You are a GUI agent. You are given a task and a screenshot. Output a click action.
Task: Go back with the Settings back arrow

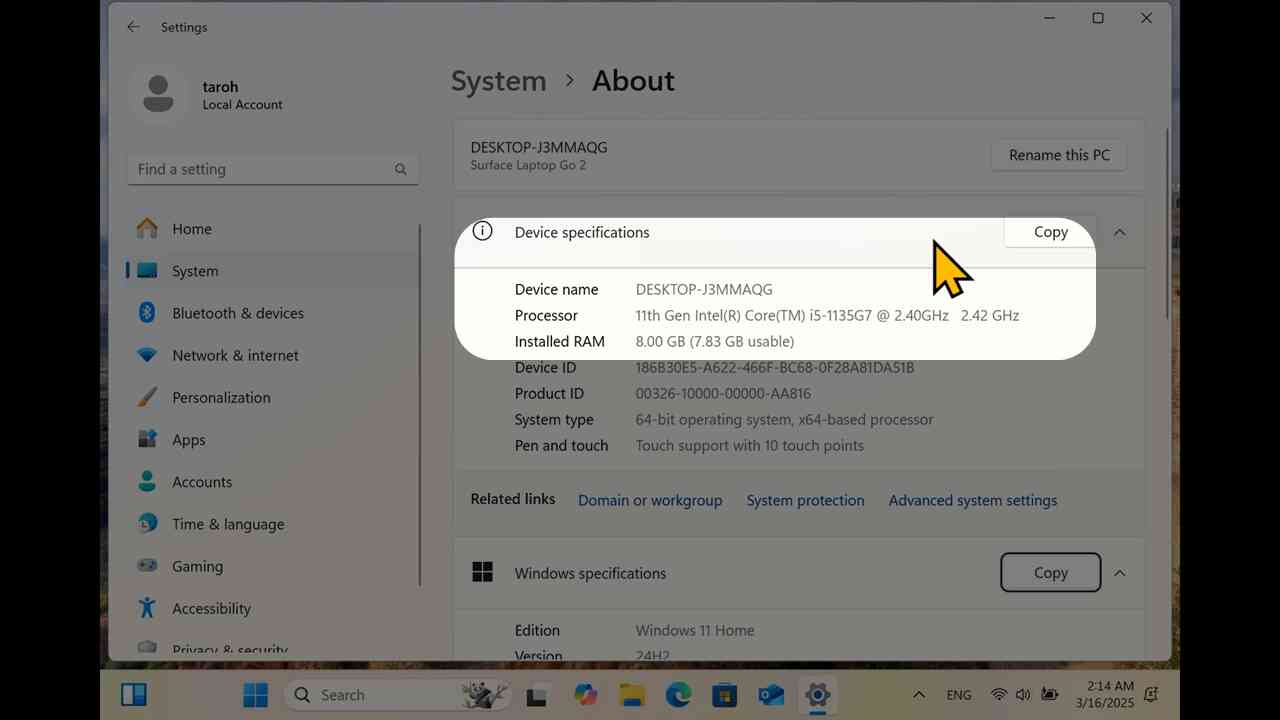coord(133,27)
